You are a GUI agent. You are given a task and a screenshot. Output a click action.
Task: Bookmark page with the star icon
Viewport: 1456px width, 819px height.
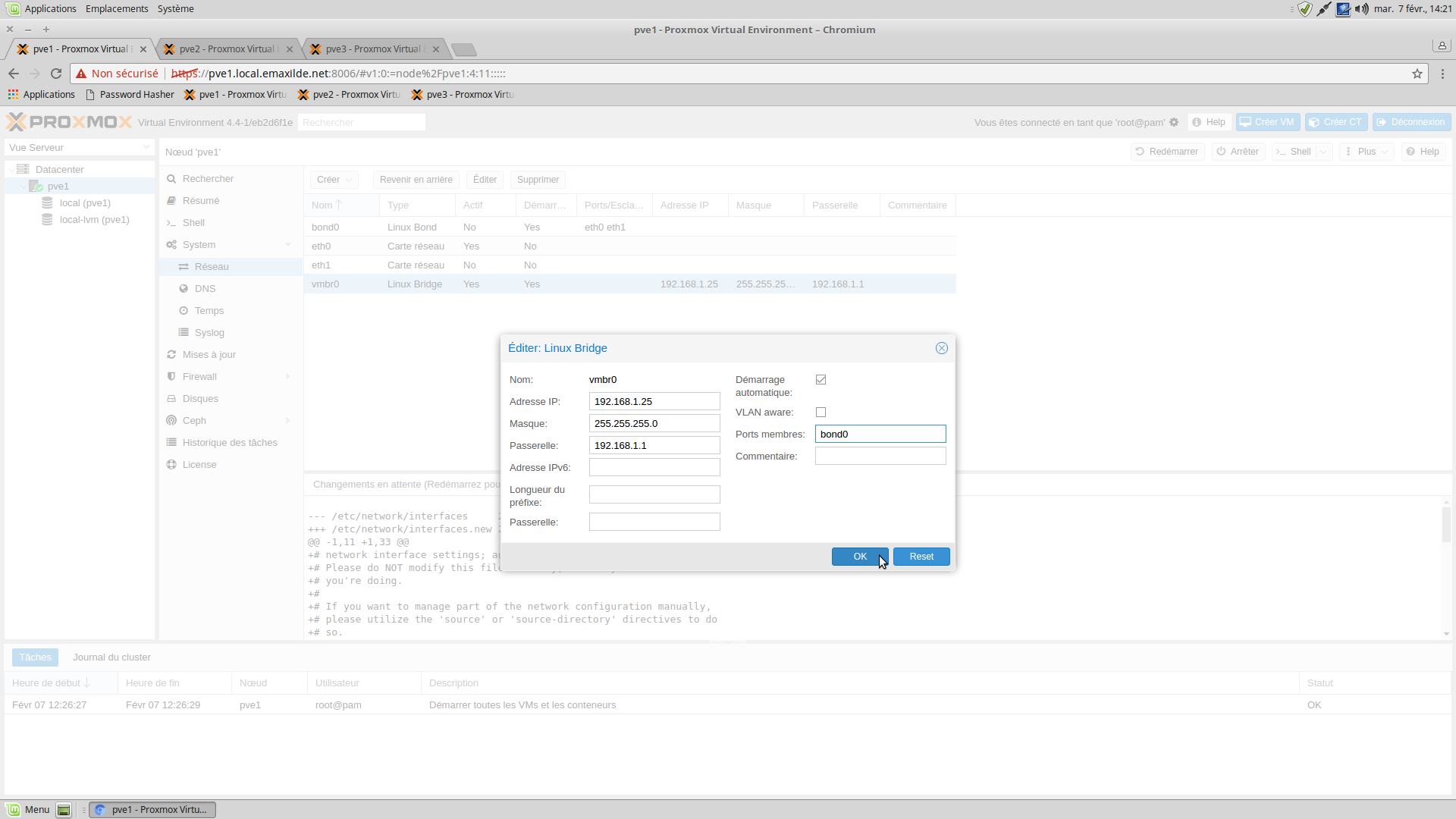click(x=1417, y=74)
